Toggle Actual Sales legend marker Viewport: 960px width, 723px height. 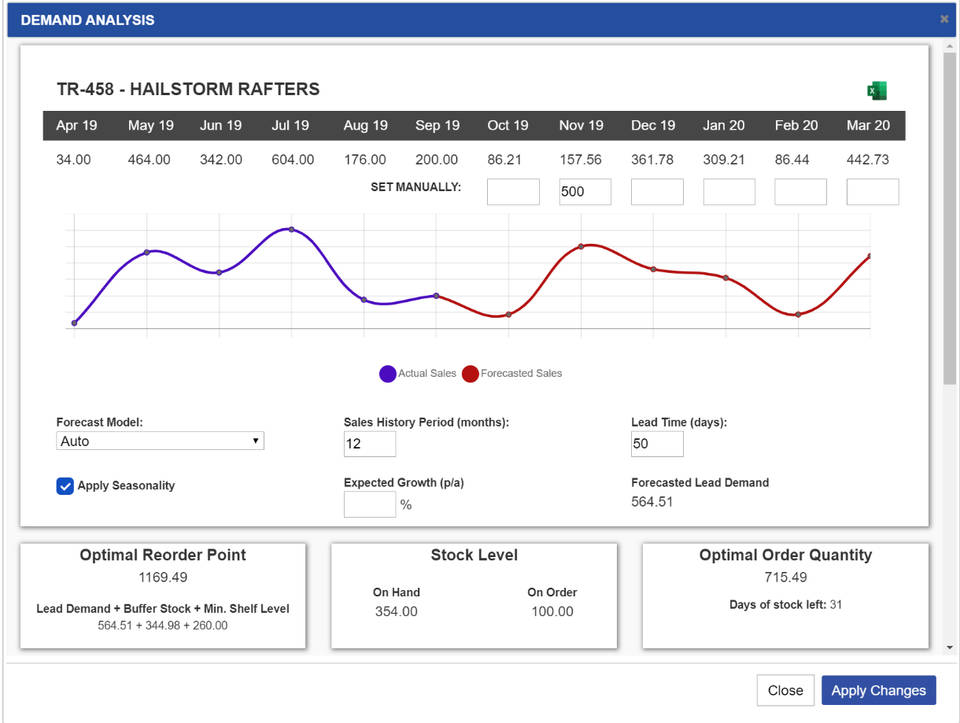point(388,373)
